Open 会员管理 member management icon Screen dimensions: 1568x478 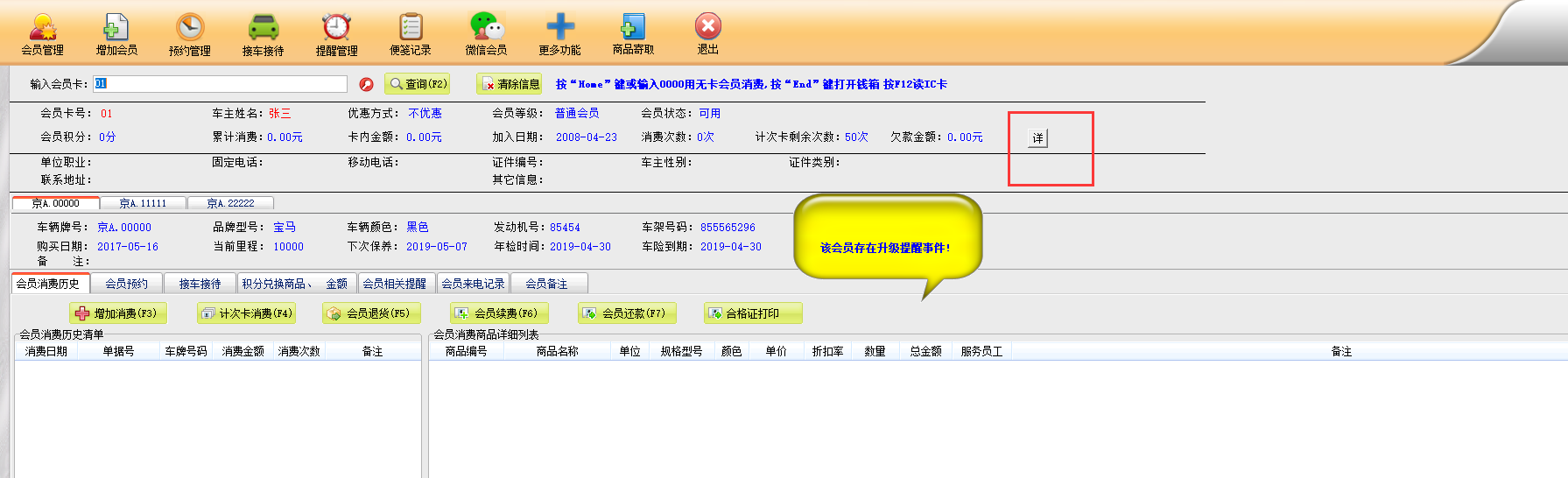point(42,28)
